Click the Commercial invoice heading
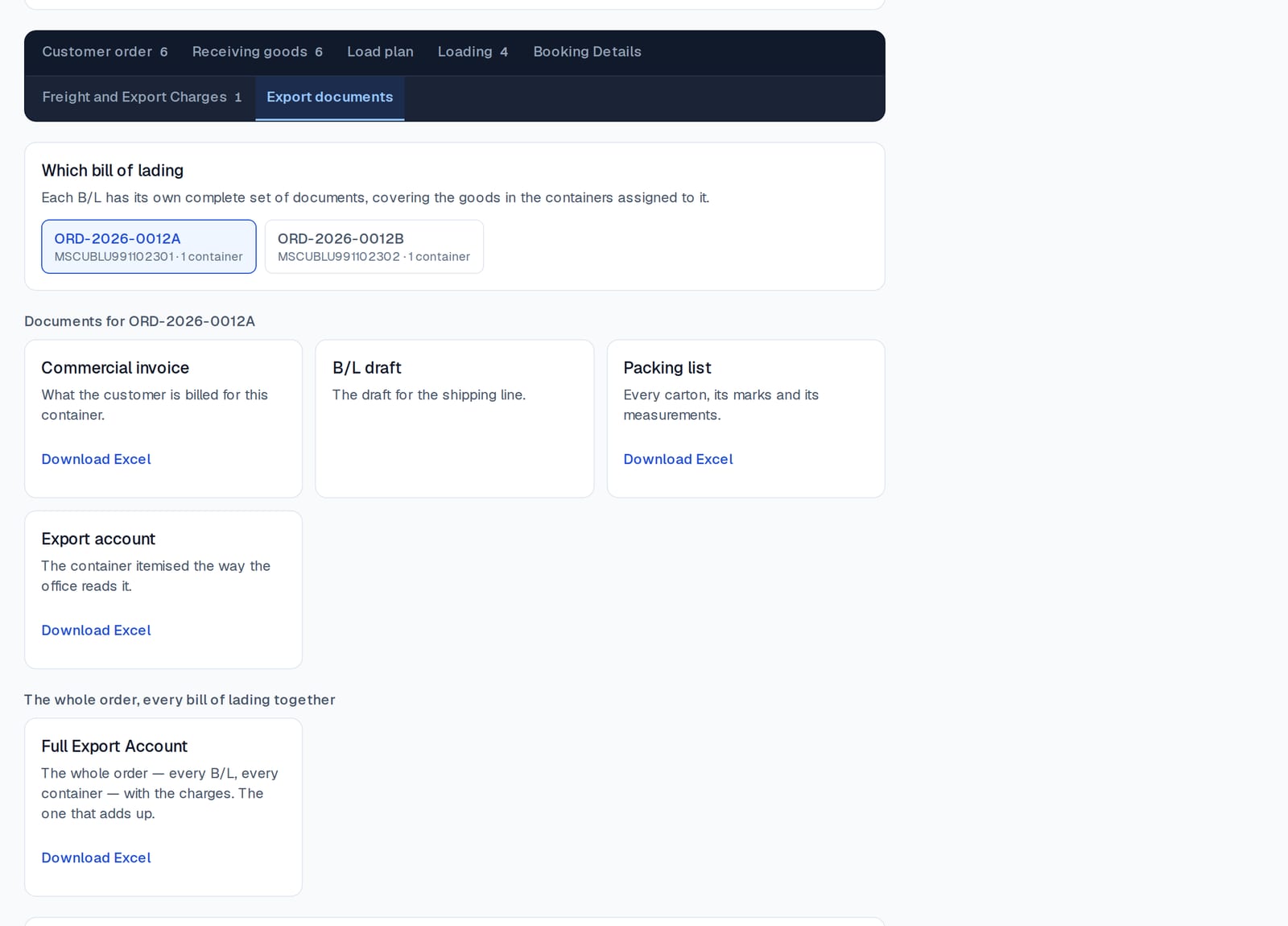This screenshot has width=1288, height=926. coord(115,368)
